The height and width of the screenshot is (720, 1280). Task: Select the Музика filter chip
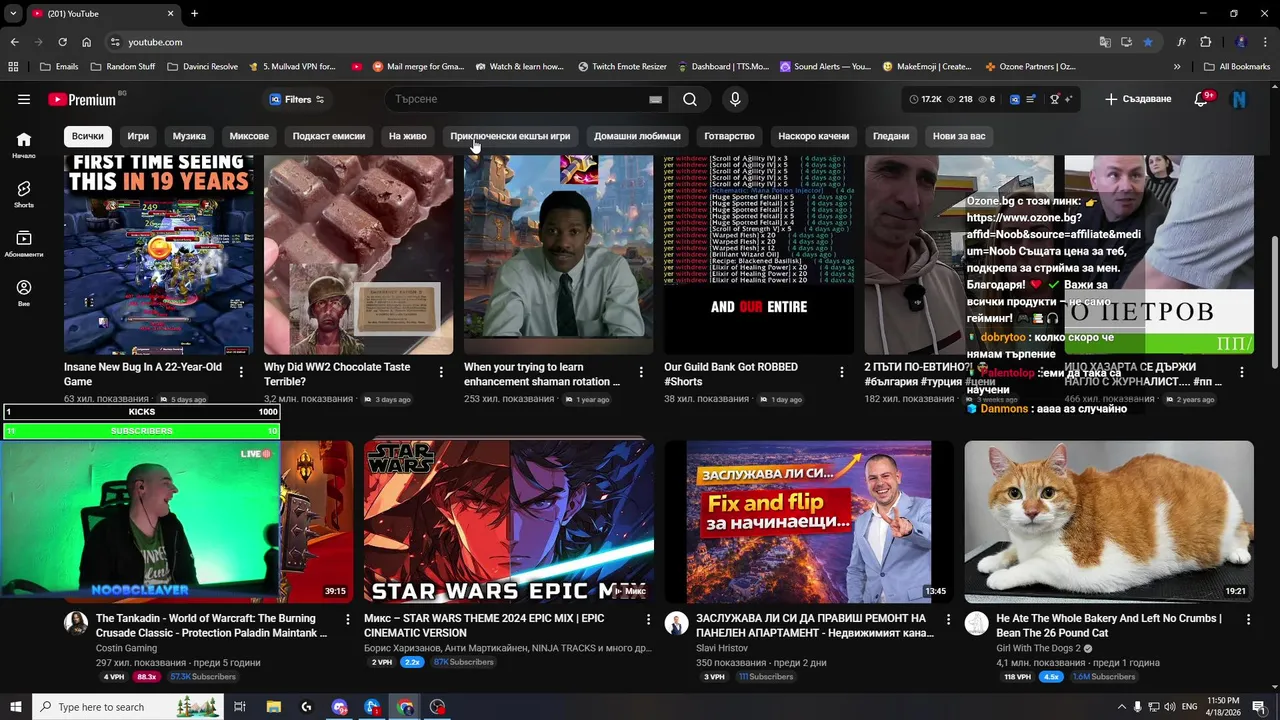click(189, 136)
